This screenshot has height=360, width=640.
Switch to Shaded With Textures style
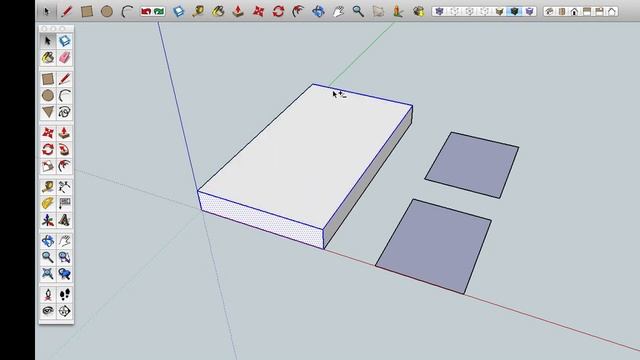pyautogui.click(x=500, y=11)
